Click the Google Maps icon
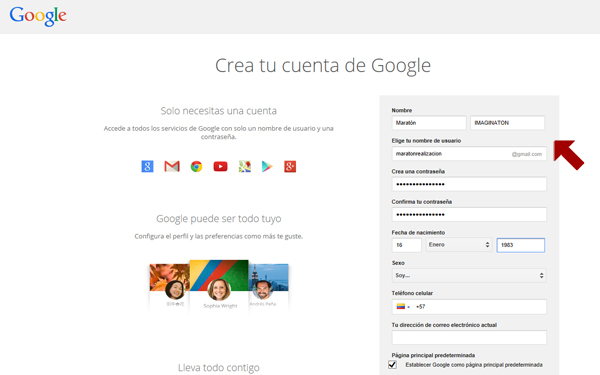The width and height of the screenshot is (600, 375). coord(245,166)
